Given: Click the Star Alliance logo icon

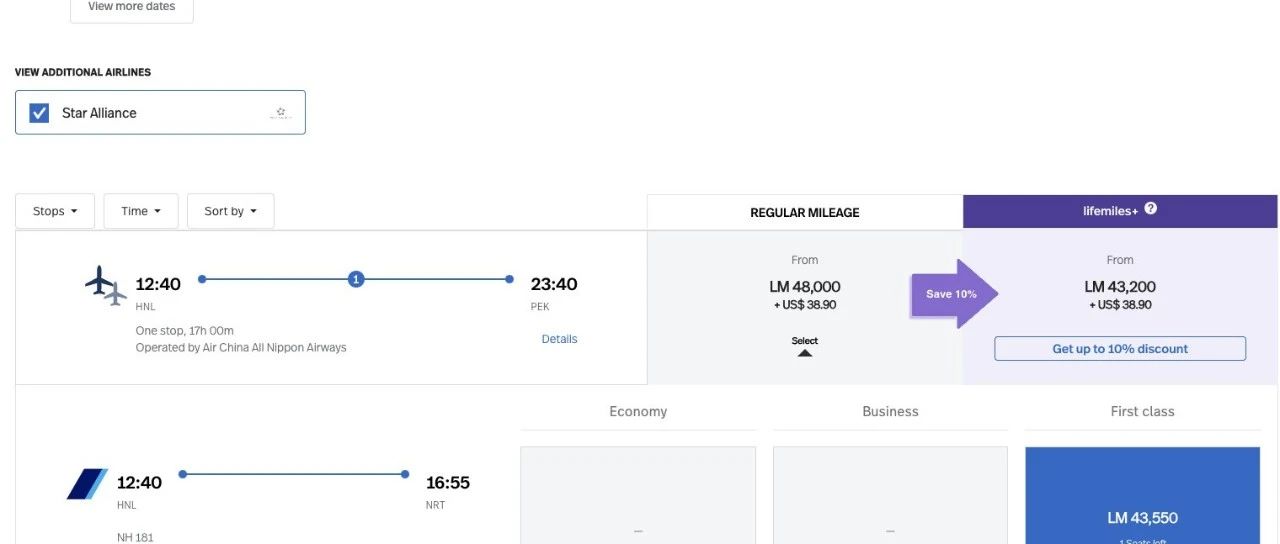Looking at the screenshot, I should 280,113.
